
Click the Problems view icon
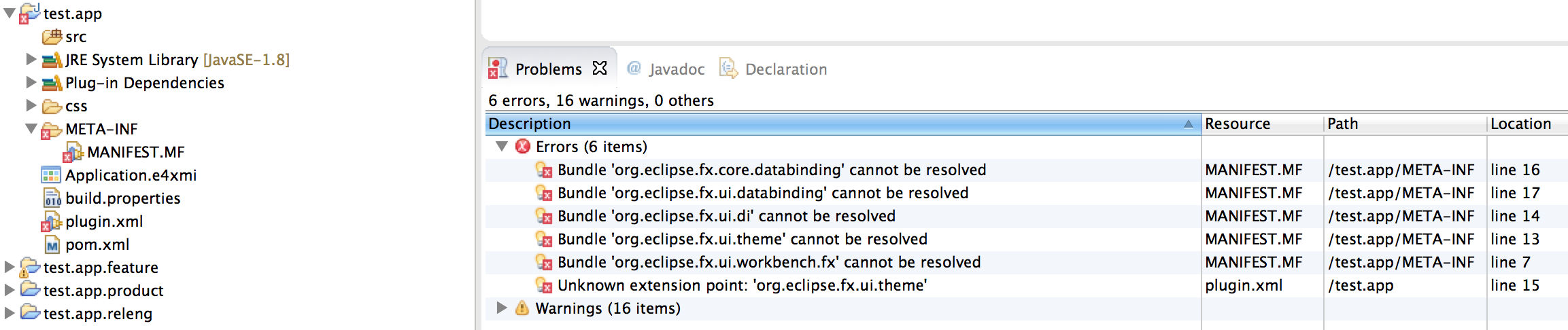[498, 69]
